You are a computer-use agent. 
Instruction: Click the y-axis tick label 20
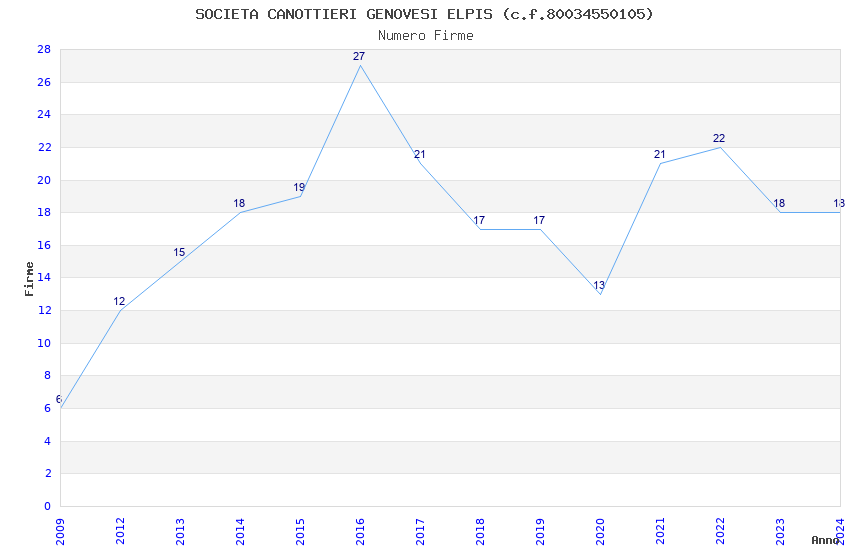click(x=44, y=180)
